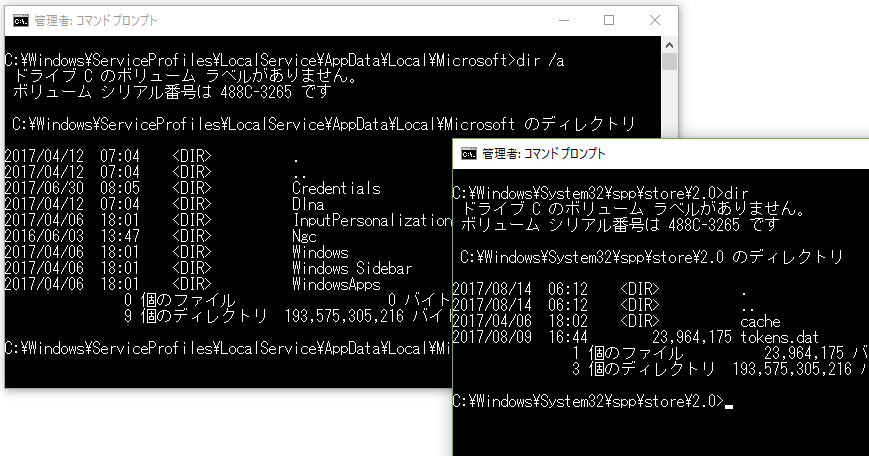Image resolution: width=869 pixels, height=456 pixels.
Task: Click the scrollbar thumb in the back window
Action: (669, 61)
